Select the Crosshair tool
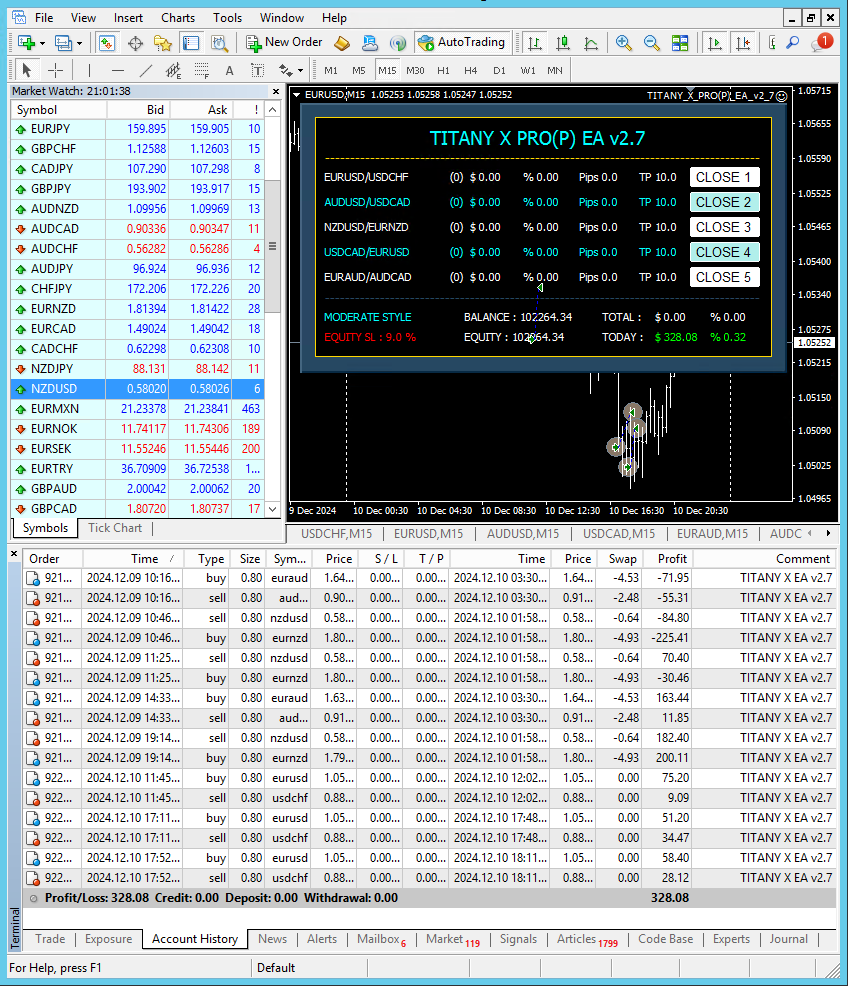Screen dimensions: 848x986 pyautogui.click(x=56, y=70)
